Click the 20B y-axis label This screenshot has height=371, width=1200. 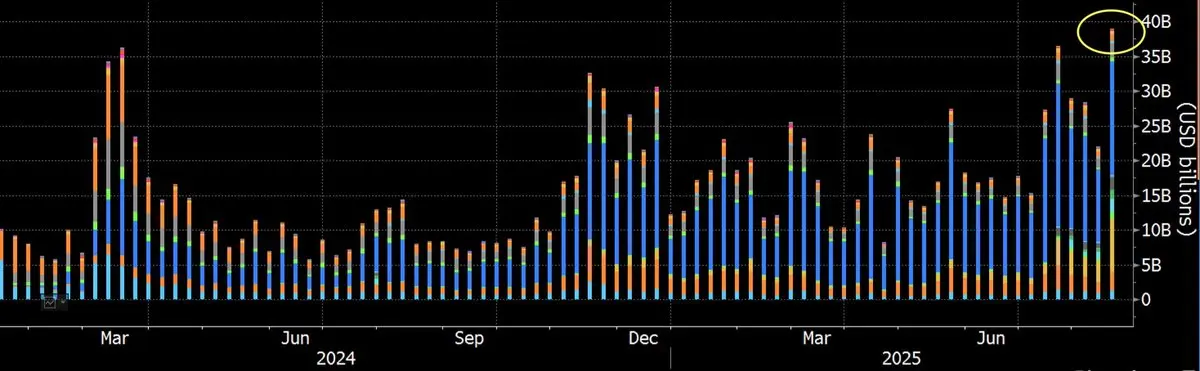(1157, 161)
